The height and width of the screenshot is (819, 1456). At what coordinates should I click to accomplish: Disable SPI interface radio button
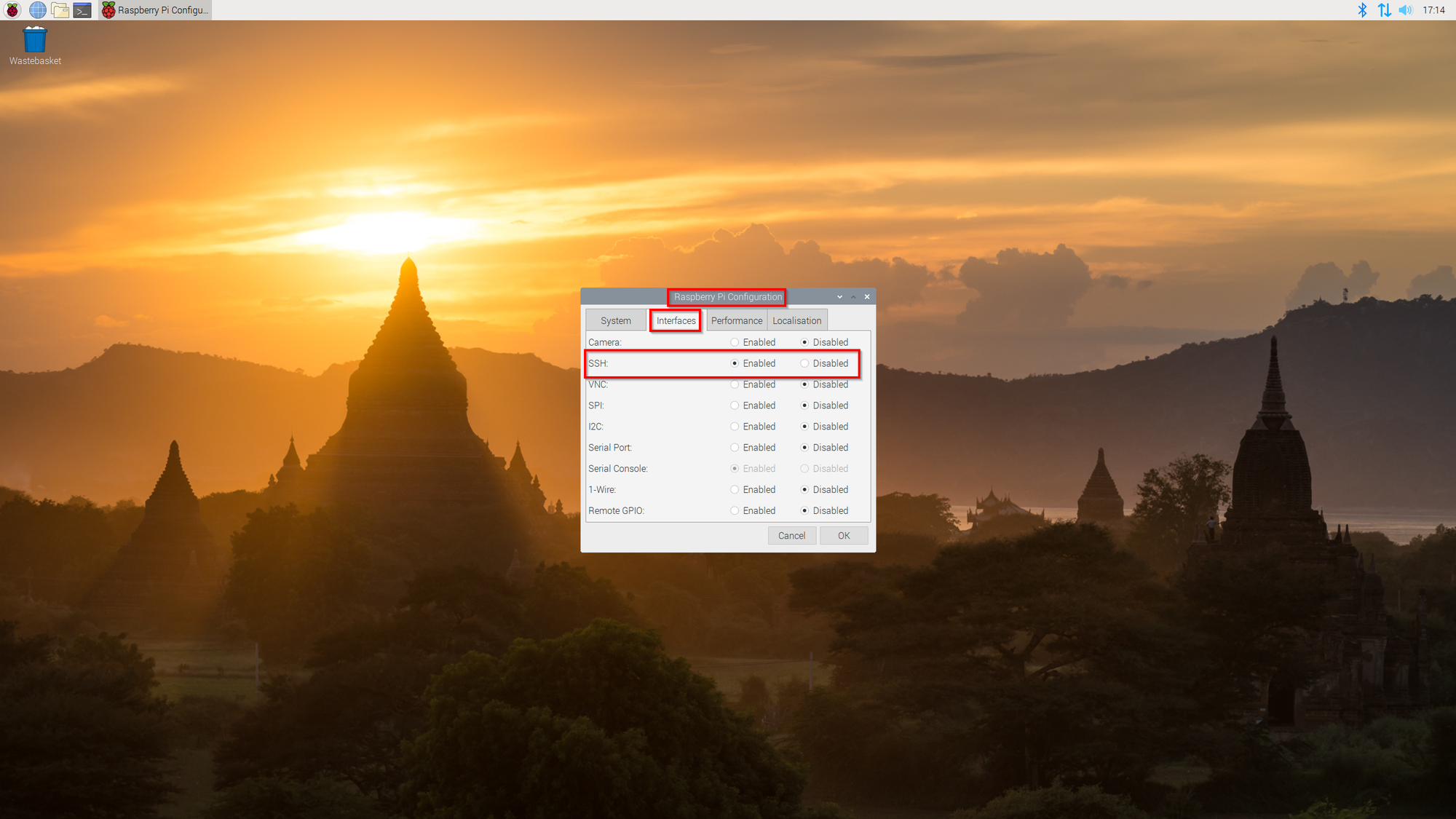pyautogui.click(x=805, y=405)
